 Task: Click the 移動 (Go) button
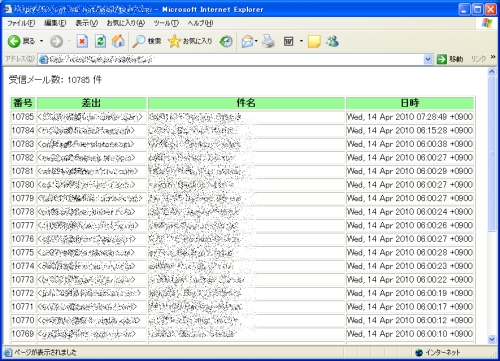click(450, 59)
